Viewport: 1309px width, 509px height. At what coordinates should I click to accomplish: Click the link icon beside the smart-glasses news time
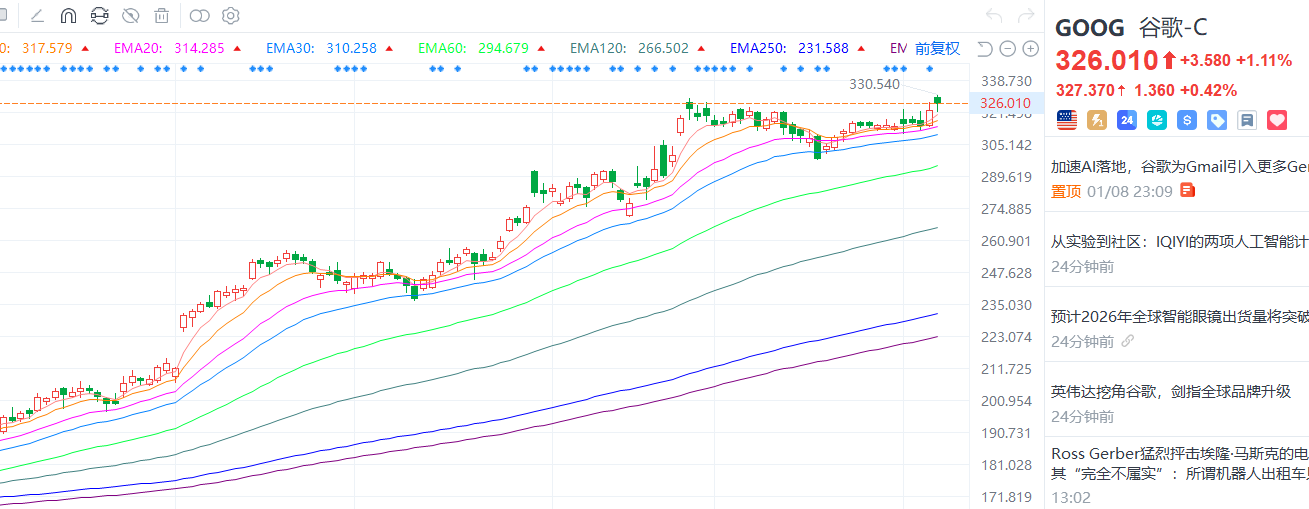pyautogui.click(x=1128, y=341)
